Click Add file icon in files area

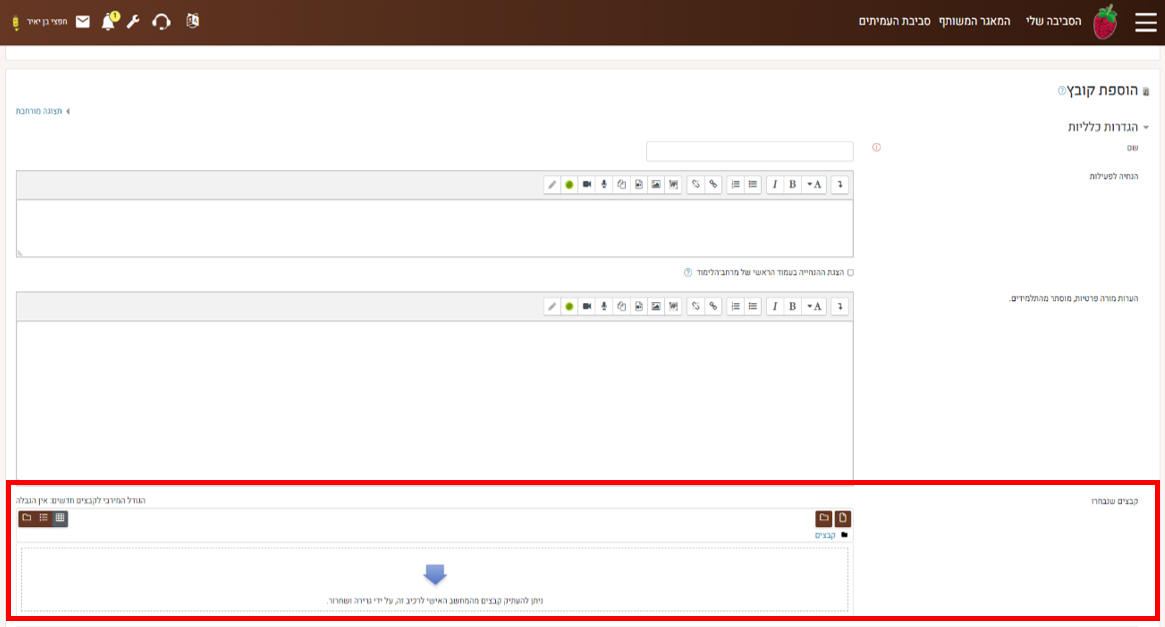pos(843,518)
